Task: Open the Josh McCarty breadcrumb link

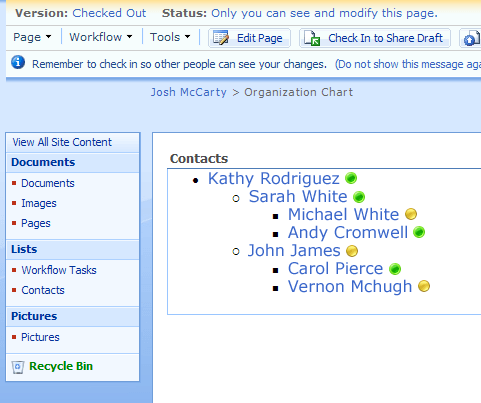Action: [188, 92]
